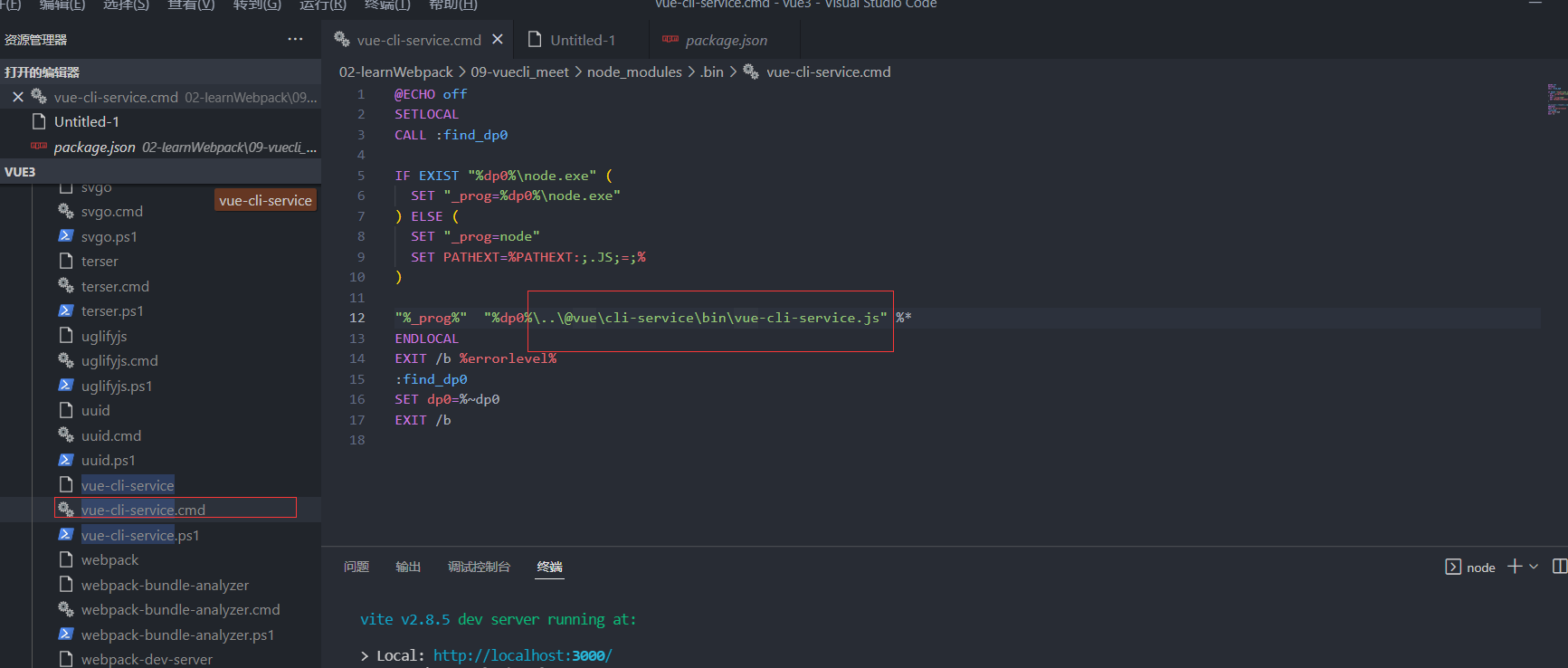The width and height of the screenshot is (1568, 668).
Task: Open extensionless webpack-bundle-analyzer file in tree
Action: pyautogui.click(x=165, y=586)
